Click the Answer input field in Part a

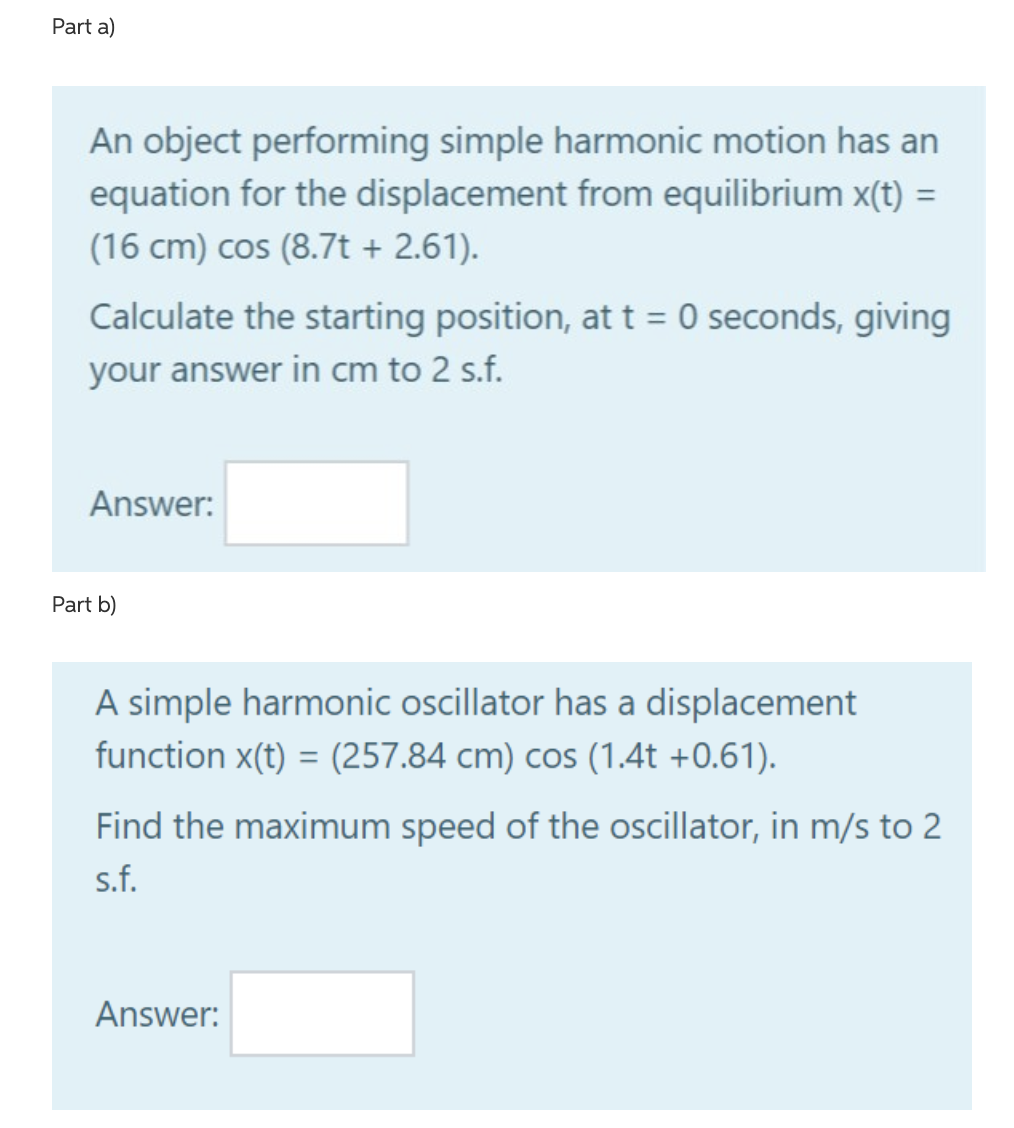tap(316, 503)
